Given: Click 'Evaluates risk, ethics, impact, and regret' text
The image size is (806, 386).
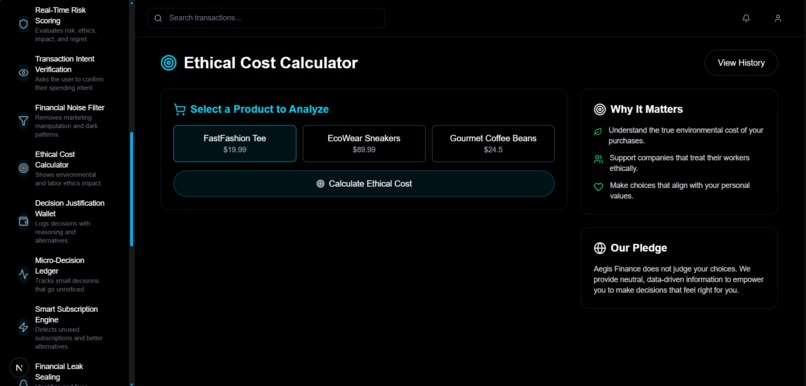Looking at the screenshot, I should click(65, 35).
